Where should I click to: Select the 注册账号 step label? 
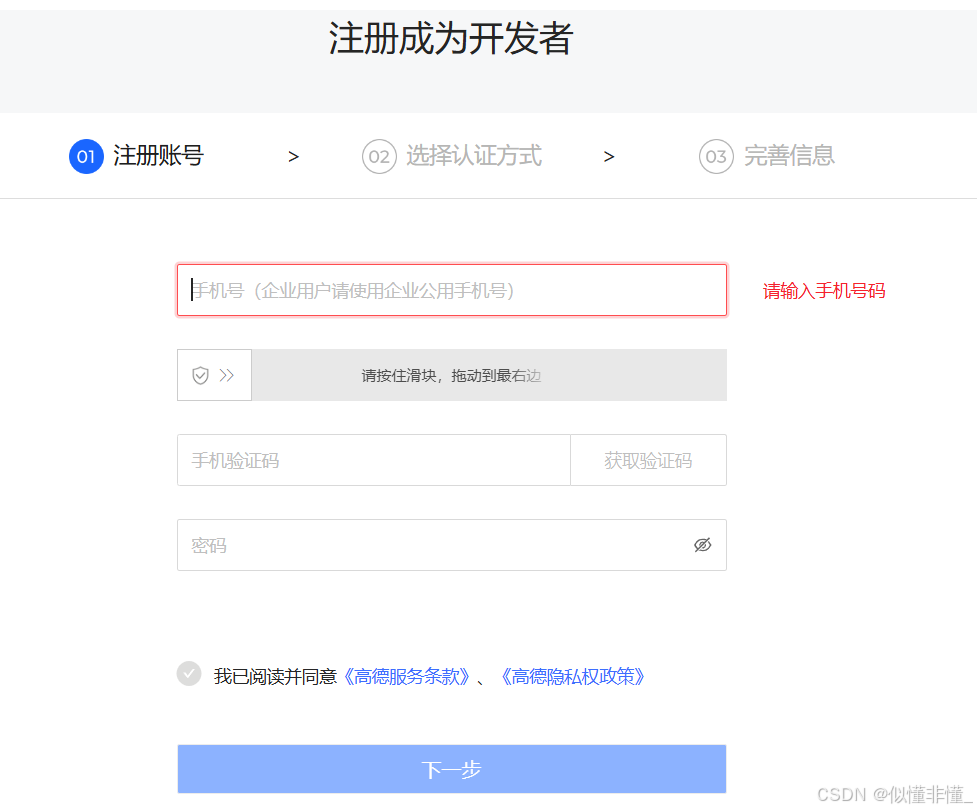[158, 156]
